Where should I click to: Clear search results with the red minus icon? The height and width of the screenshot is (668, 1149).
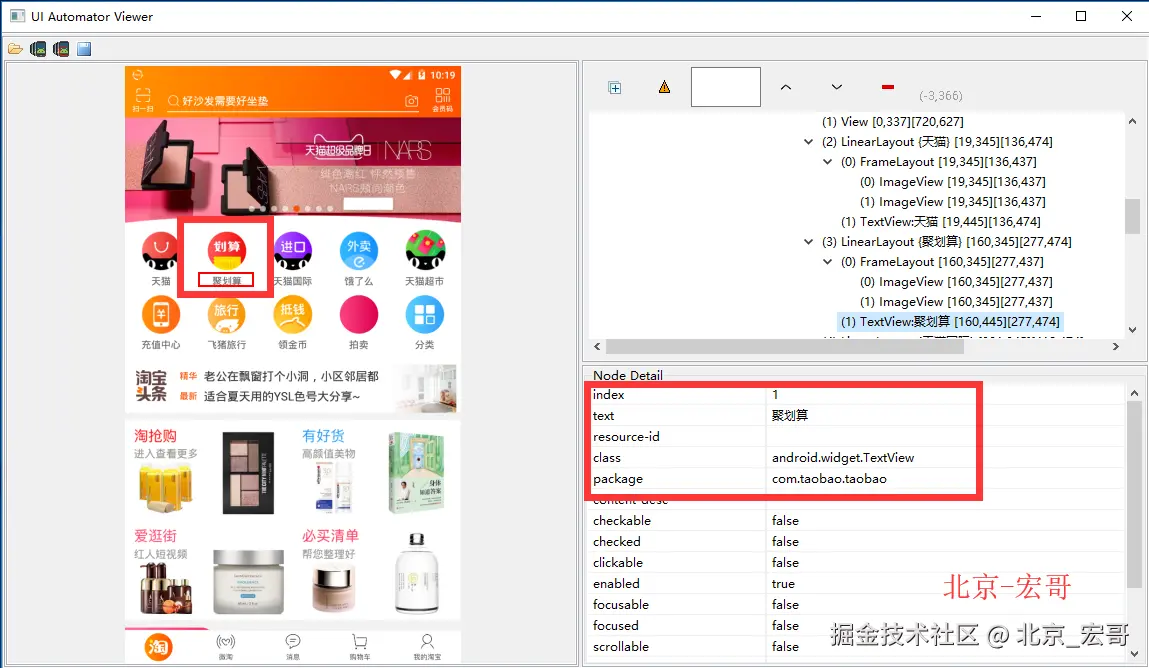tap(887, 87)
